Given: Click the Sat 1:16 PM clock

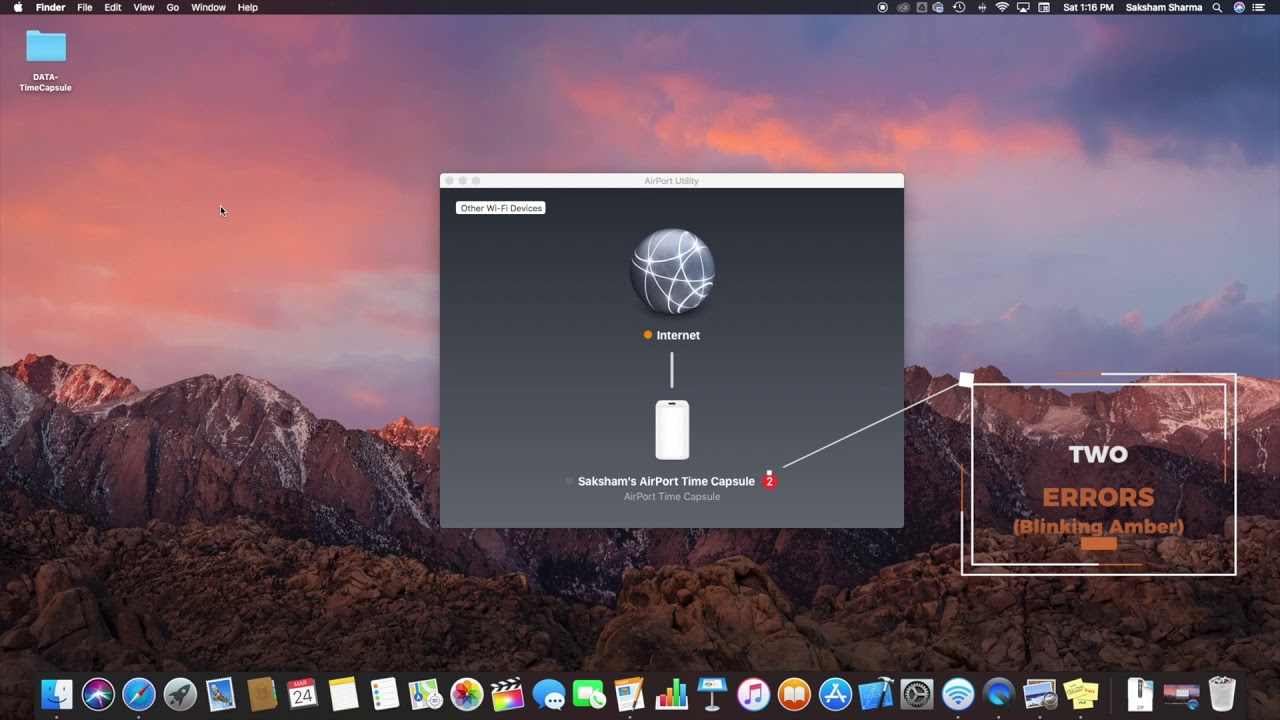Looking at the screenshot, I should tap(1088, 7).
